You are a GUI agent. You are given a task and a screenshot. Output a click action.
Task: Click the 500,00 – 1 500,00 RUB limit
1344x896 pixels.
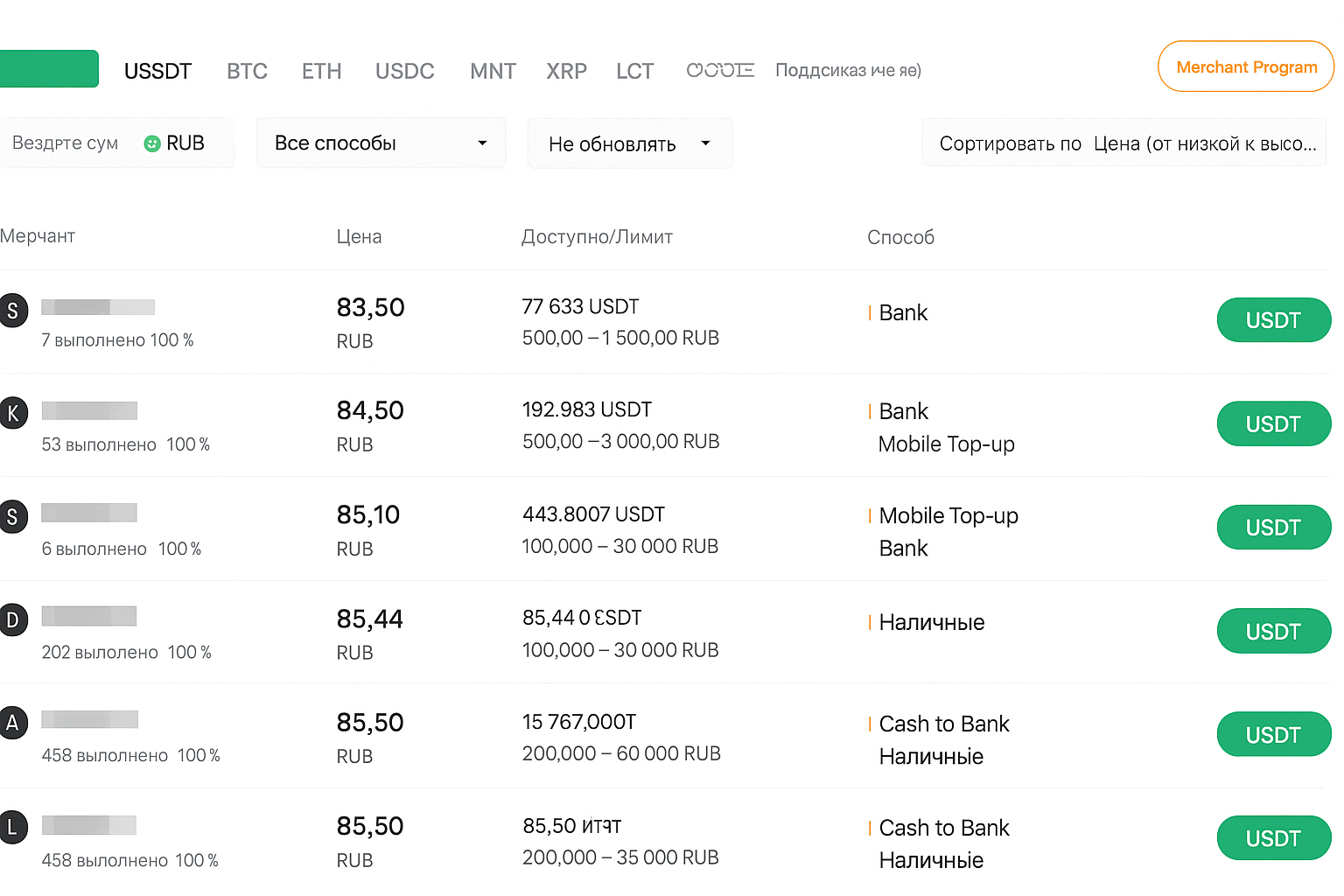point(620,338)
